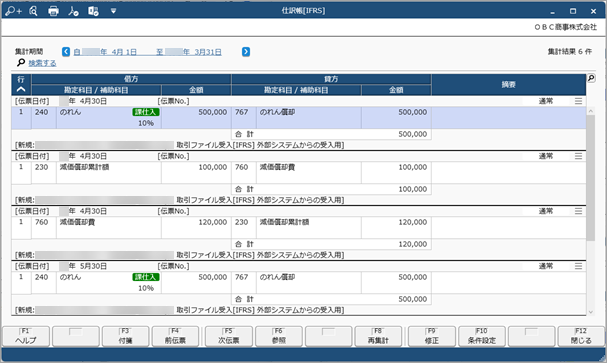Select debit のれん cell in the 4月30日 voucher

point(109,118)
